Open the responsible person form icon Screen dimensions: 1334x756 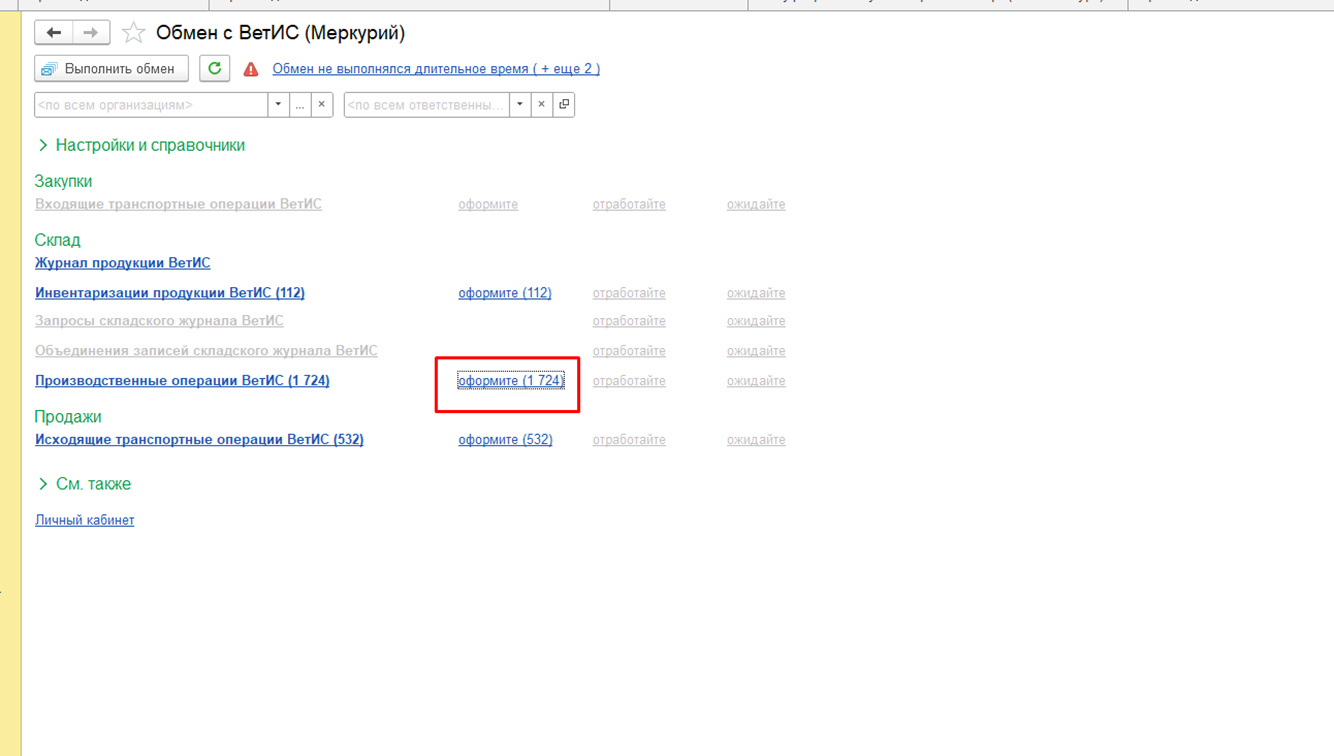[x=564, y=104]
